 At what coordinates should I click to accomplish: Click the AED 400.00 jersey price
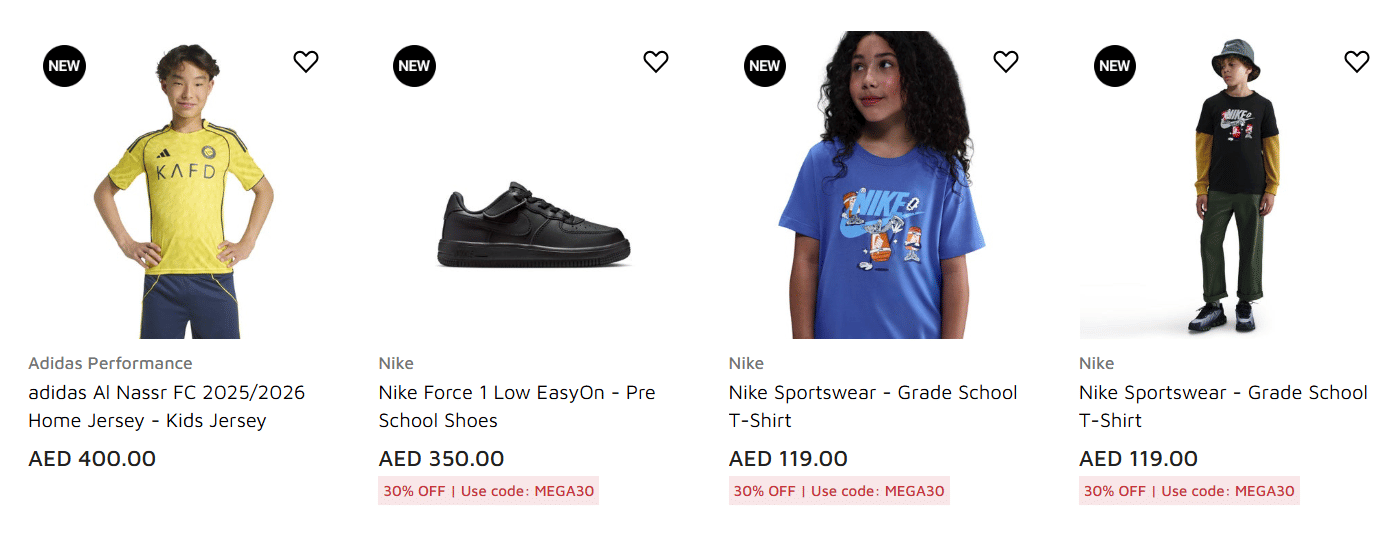92,459
